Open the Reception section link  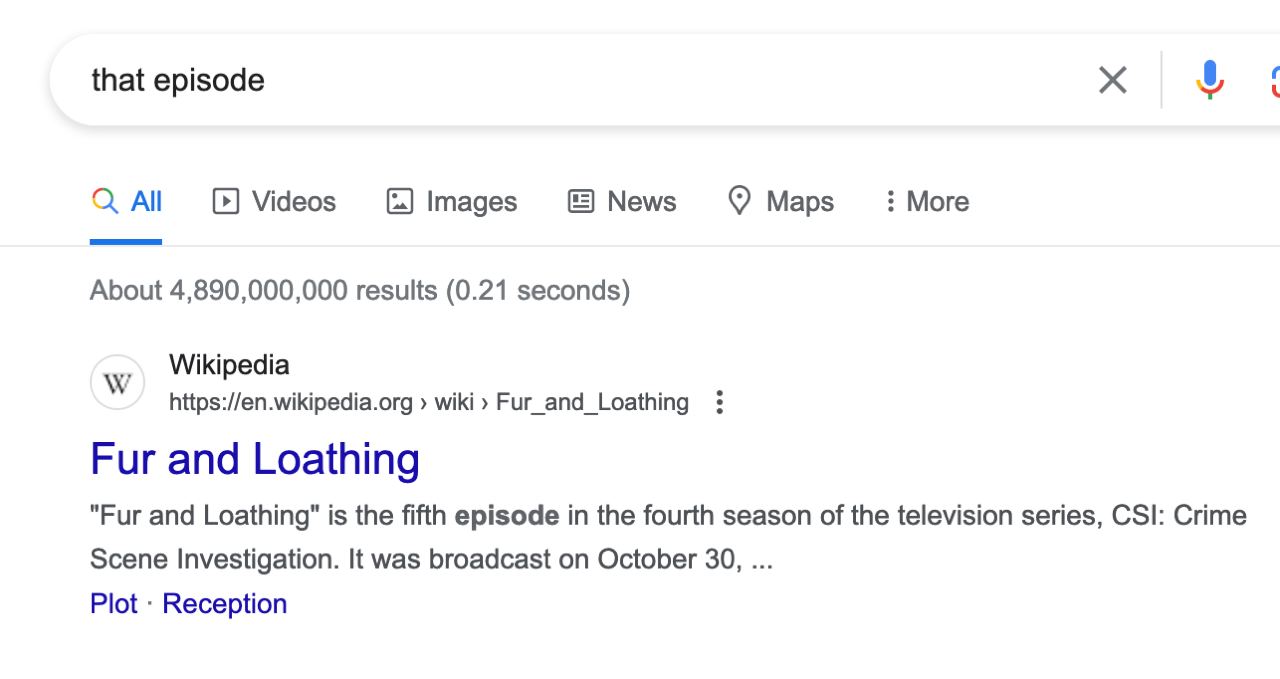pos(225,604)
